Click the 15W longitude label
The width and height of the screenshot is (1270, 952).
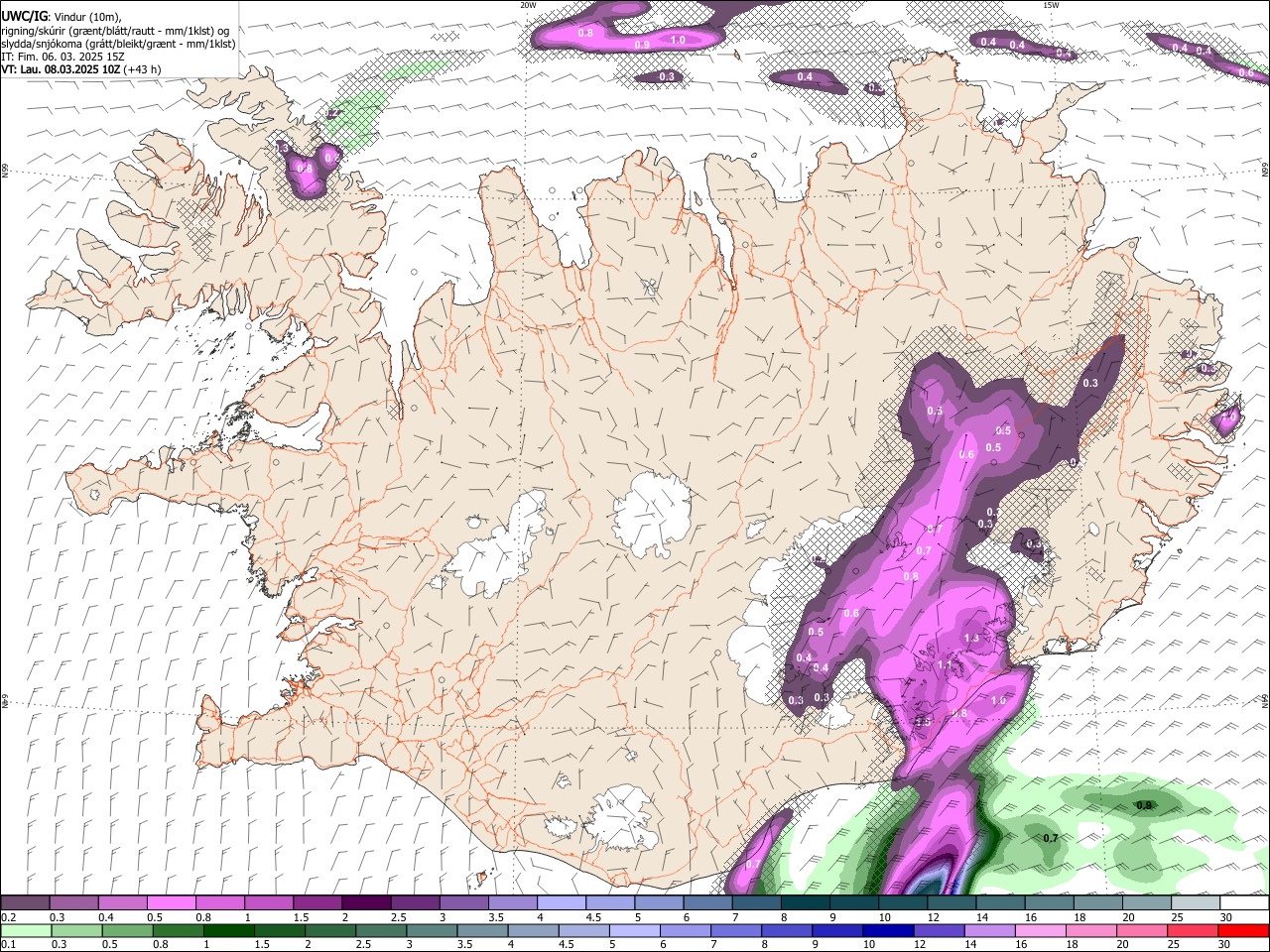1051,5
